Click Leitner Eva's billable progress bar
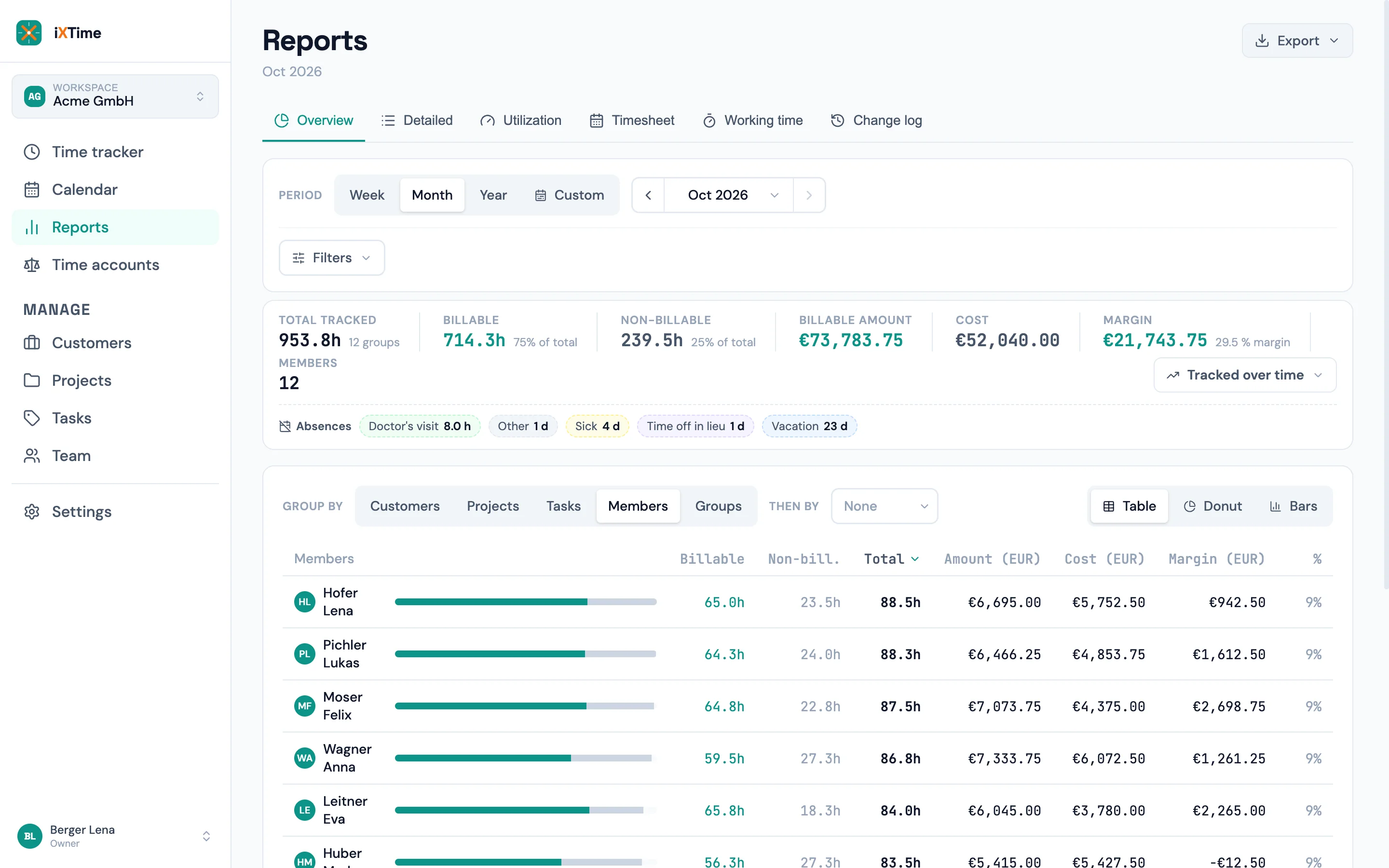1389x868 pixels. click(x=525, y=810)
